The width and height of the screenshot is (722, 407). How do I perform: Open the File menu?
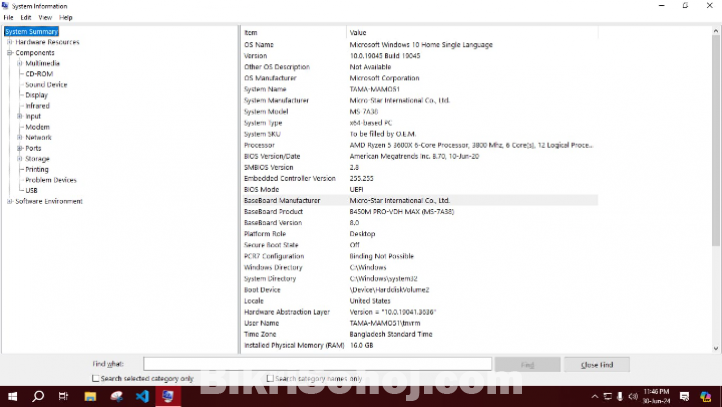(x=8, y=17)
